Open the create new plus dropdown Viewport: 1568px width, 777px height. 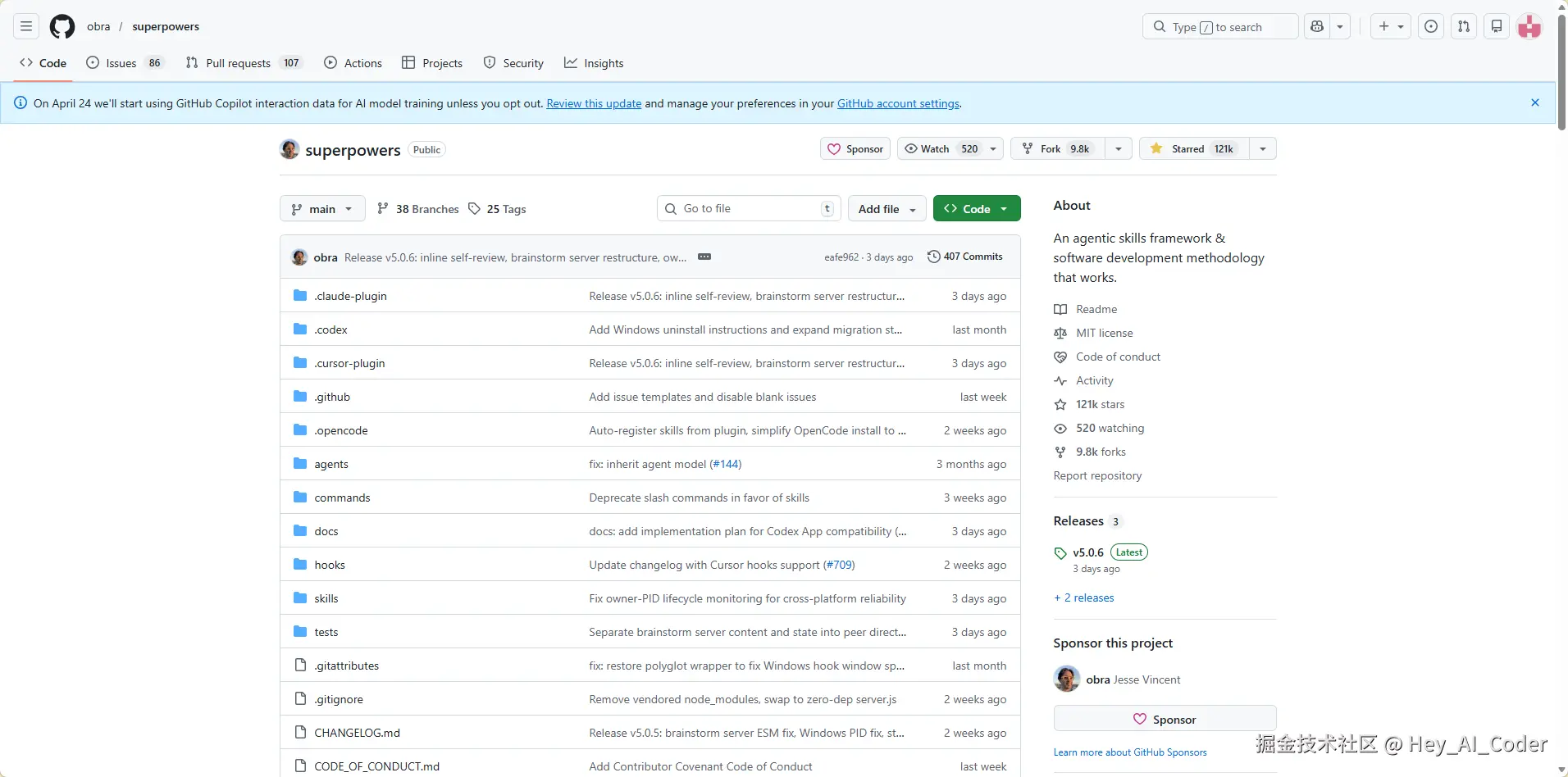(x=1391, y=27)
